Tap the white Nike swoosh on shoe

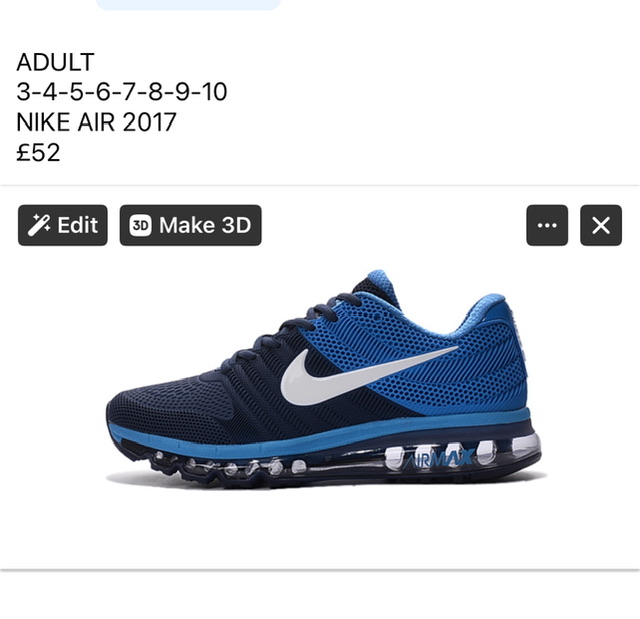click(x=359, y=375)
